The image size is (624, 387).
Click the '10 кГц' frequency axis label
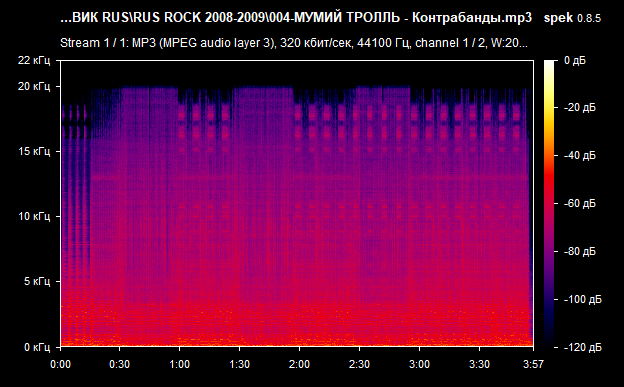coord(34,217)
